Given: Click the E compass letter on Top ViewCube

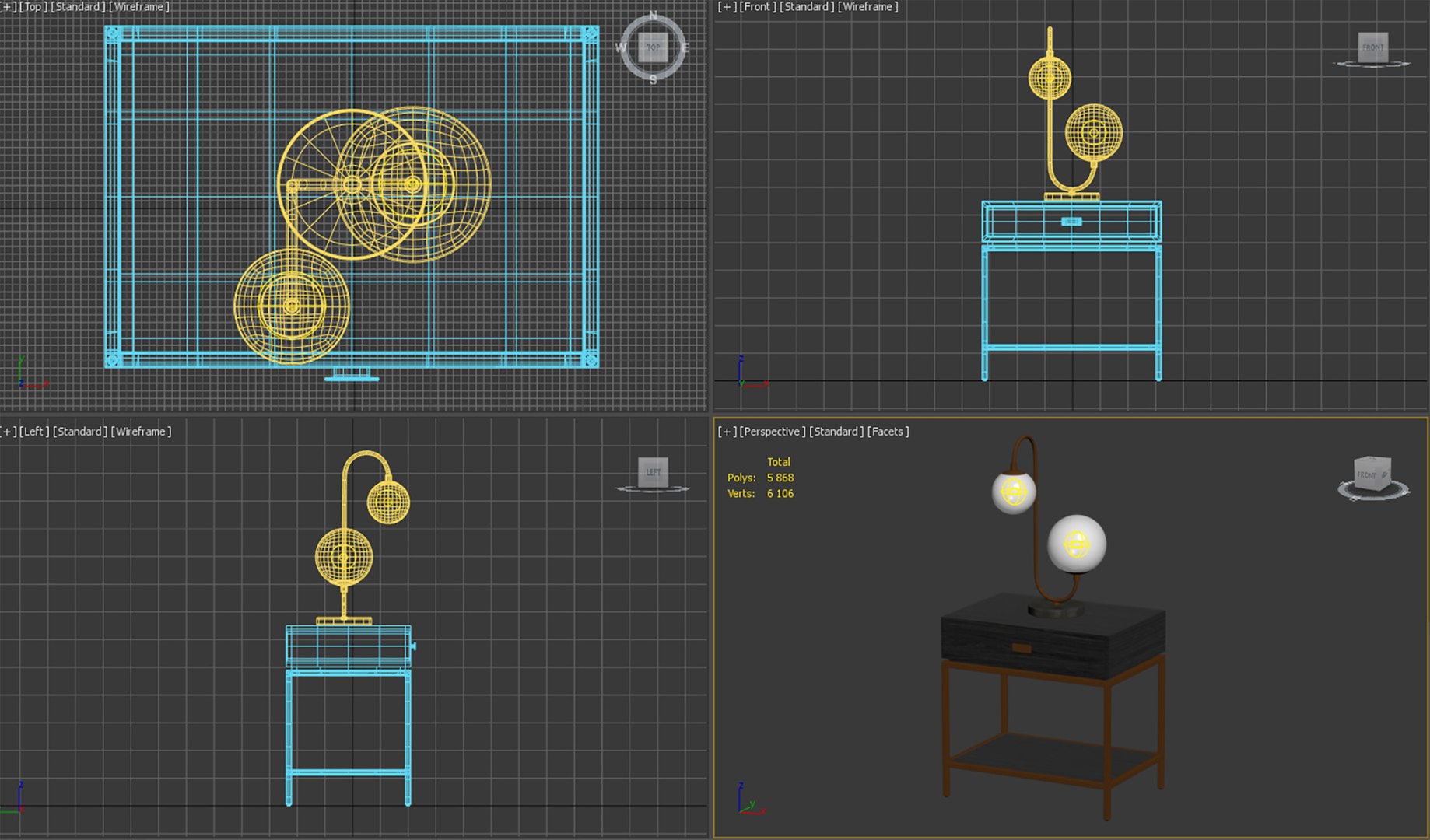Looking at the screenshot, I should click(685, 47).
